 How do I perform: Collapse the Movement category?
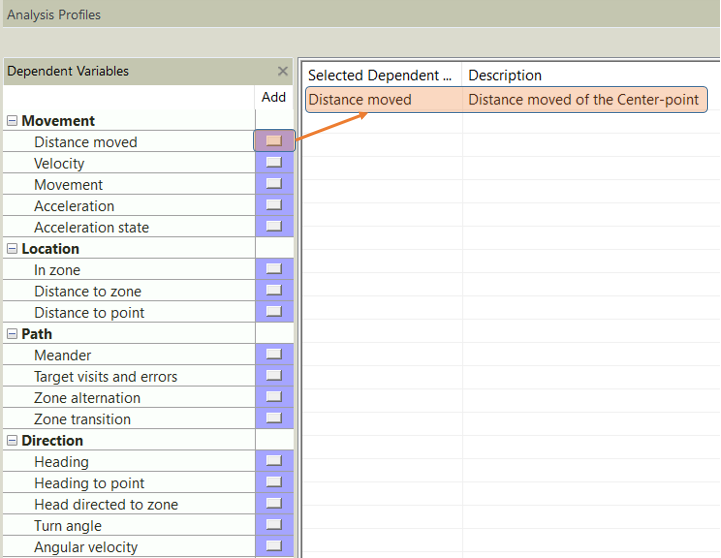coord(12,121)
